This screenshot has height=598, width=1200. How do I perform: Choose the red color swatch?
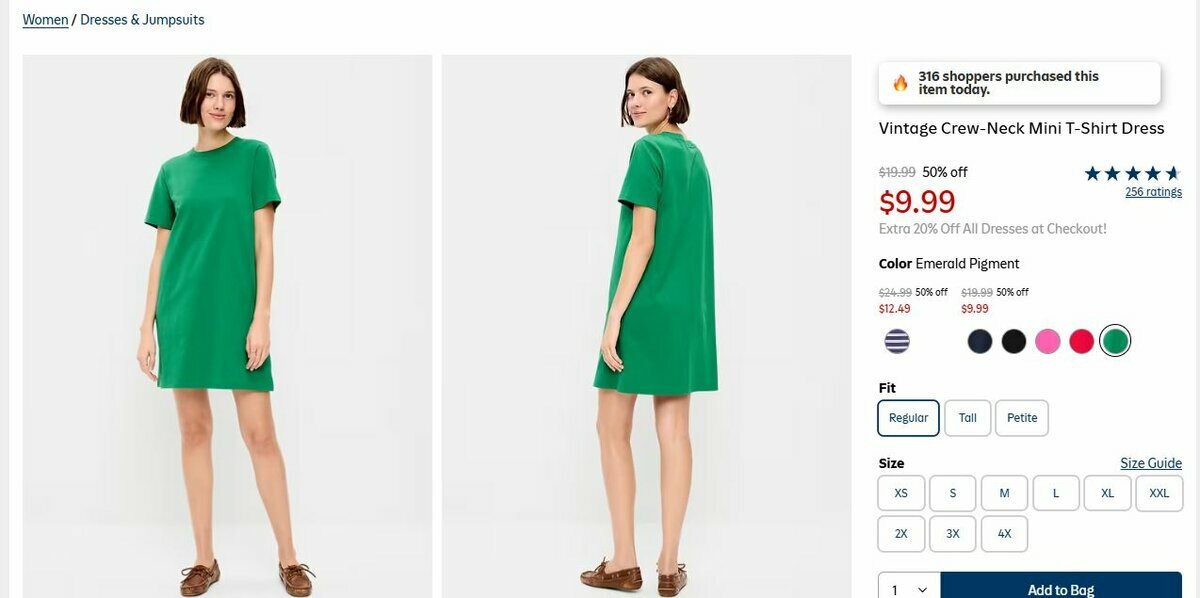click(x=1081, y=342)
